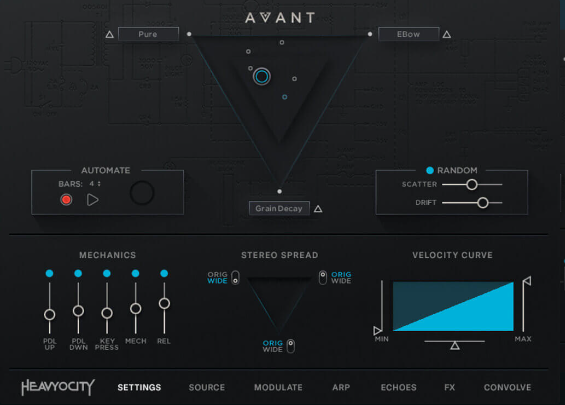The height and width of the screenshot is (405, 565).
Task: Play the automation with the triangle button
Action: (92, 200)
